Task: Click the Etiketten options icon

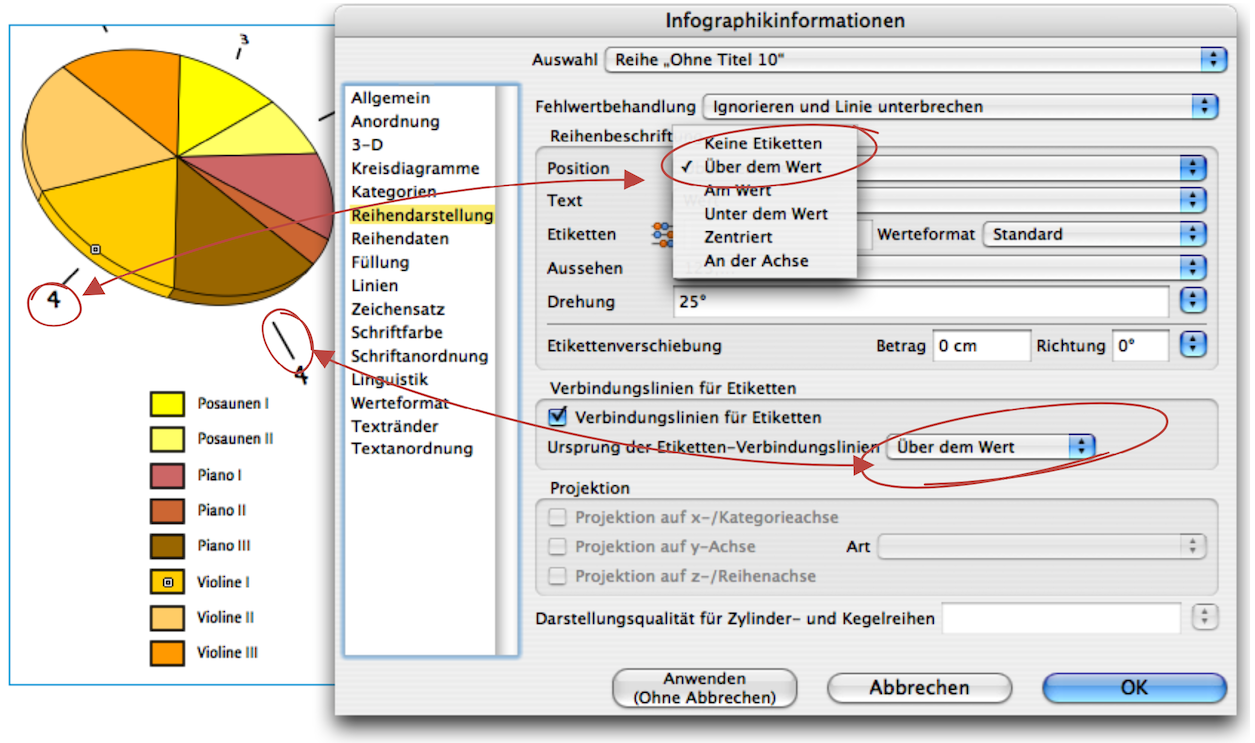Action: (x=662, y=234)
